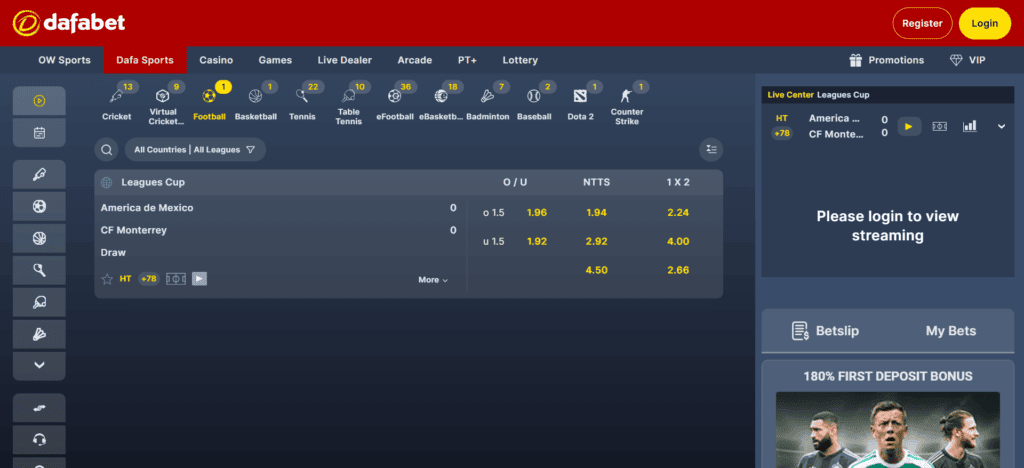Open the Live Dealer tab

point(345,60)
